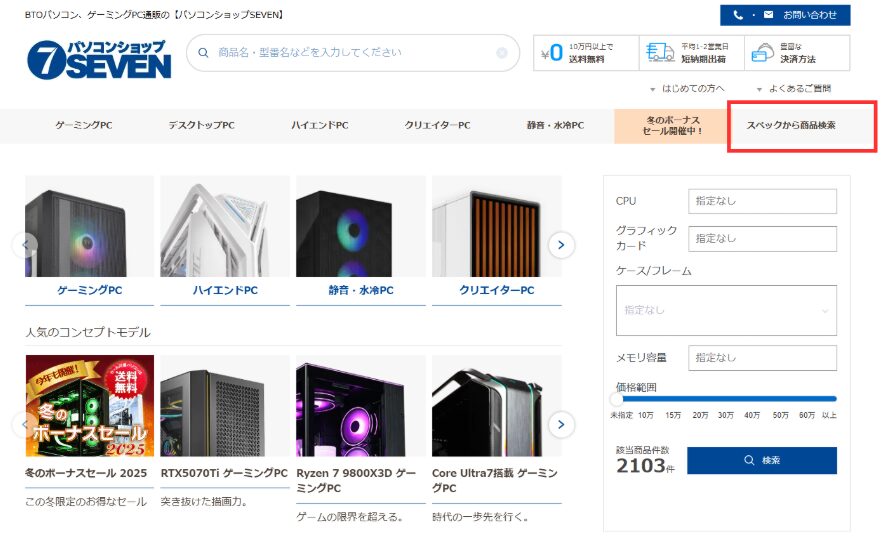
Task: Clear search using the X icon
Action: (x=502, y=53)
